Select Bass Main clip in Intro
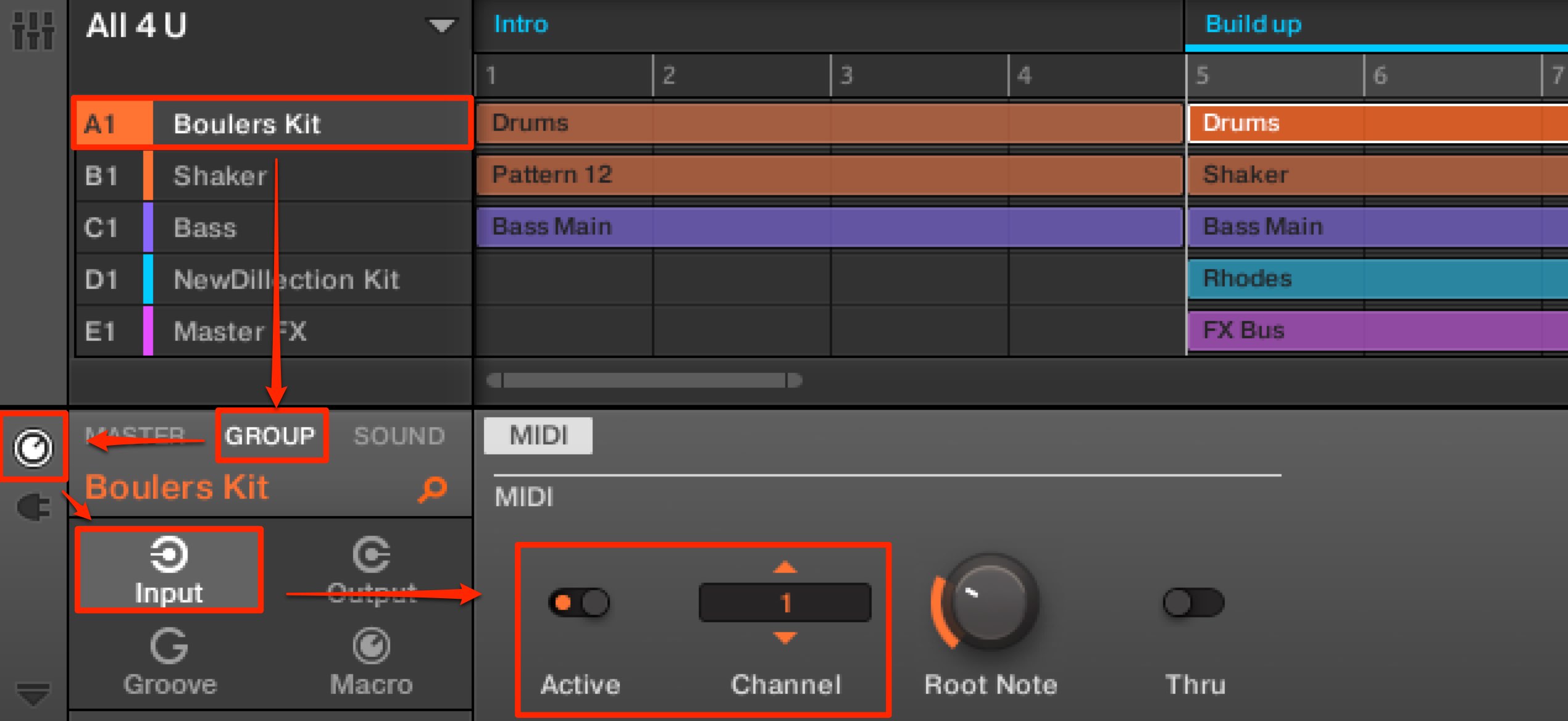This screenshot has height=721, width=1568. (x=829, y=227)
